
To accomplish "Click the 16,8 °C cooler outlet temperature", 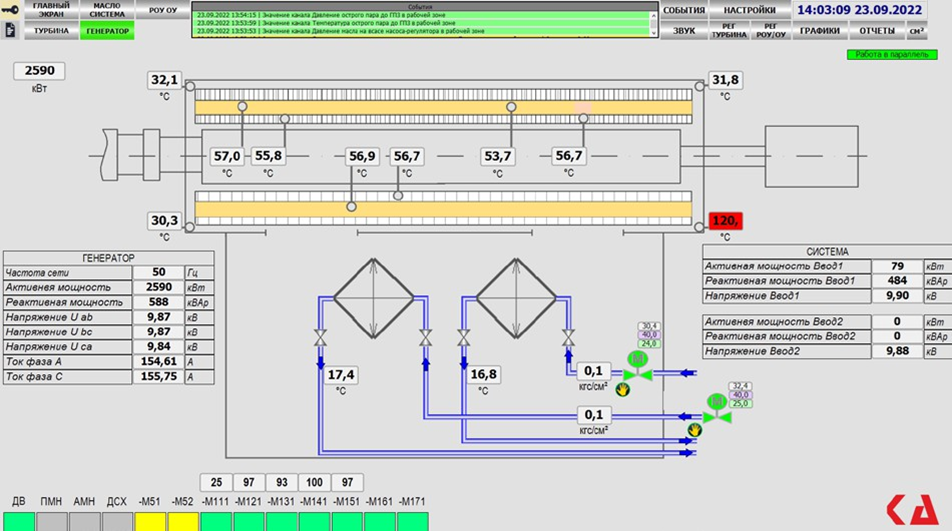I will tap(483, 374).
